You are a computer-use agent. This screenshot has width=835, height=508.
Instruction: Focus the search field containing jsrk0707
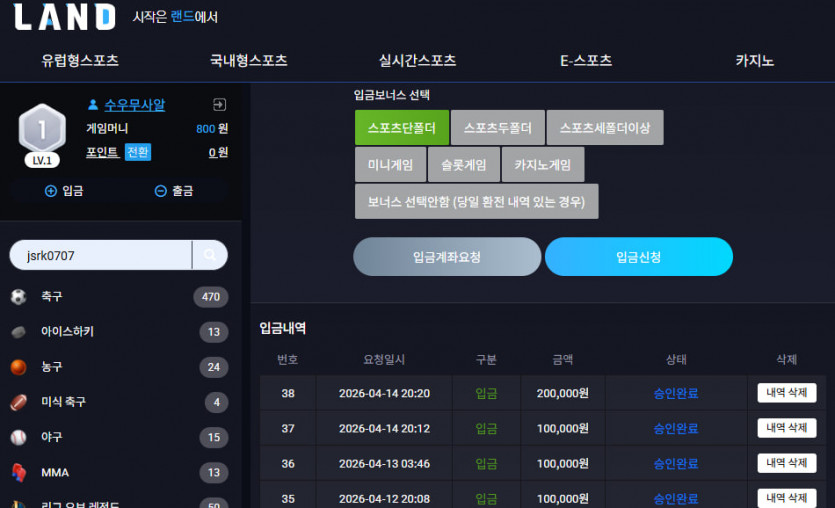tap(101, 255)
